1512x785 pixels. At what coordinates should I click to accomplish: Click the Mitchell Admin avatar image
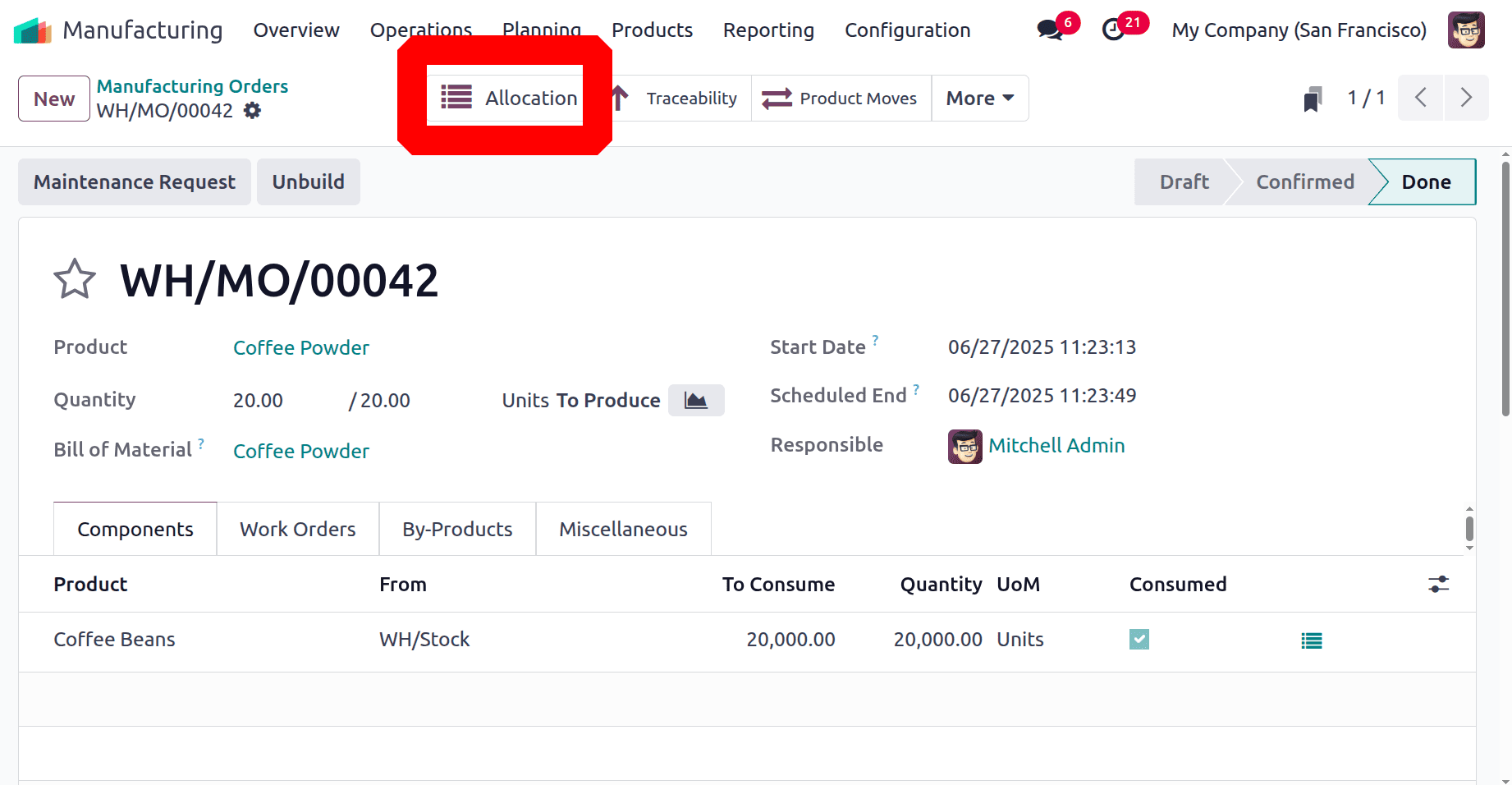tap(965, 447)
